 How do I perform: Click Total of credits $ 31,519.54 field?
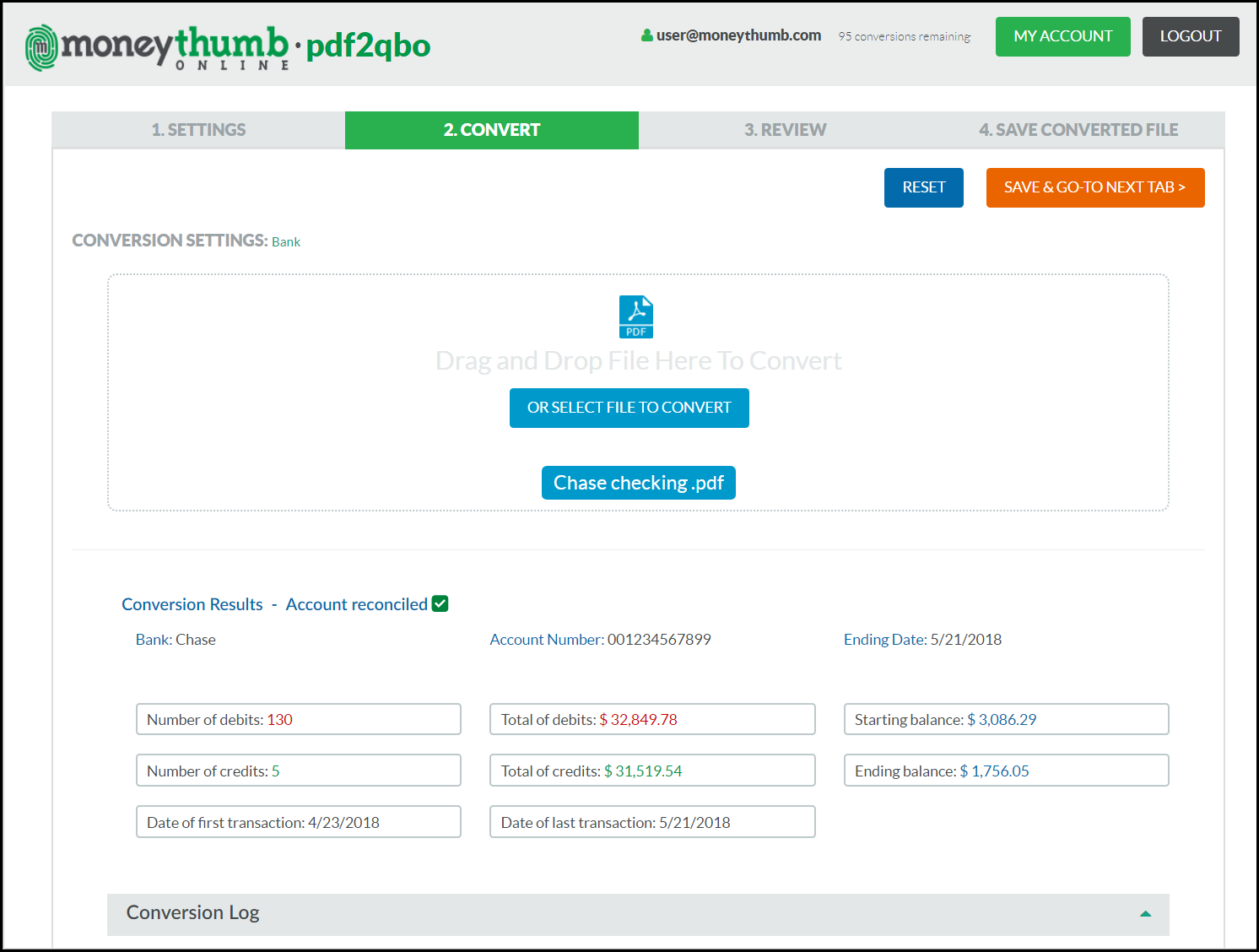coord(652,771)
